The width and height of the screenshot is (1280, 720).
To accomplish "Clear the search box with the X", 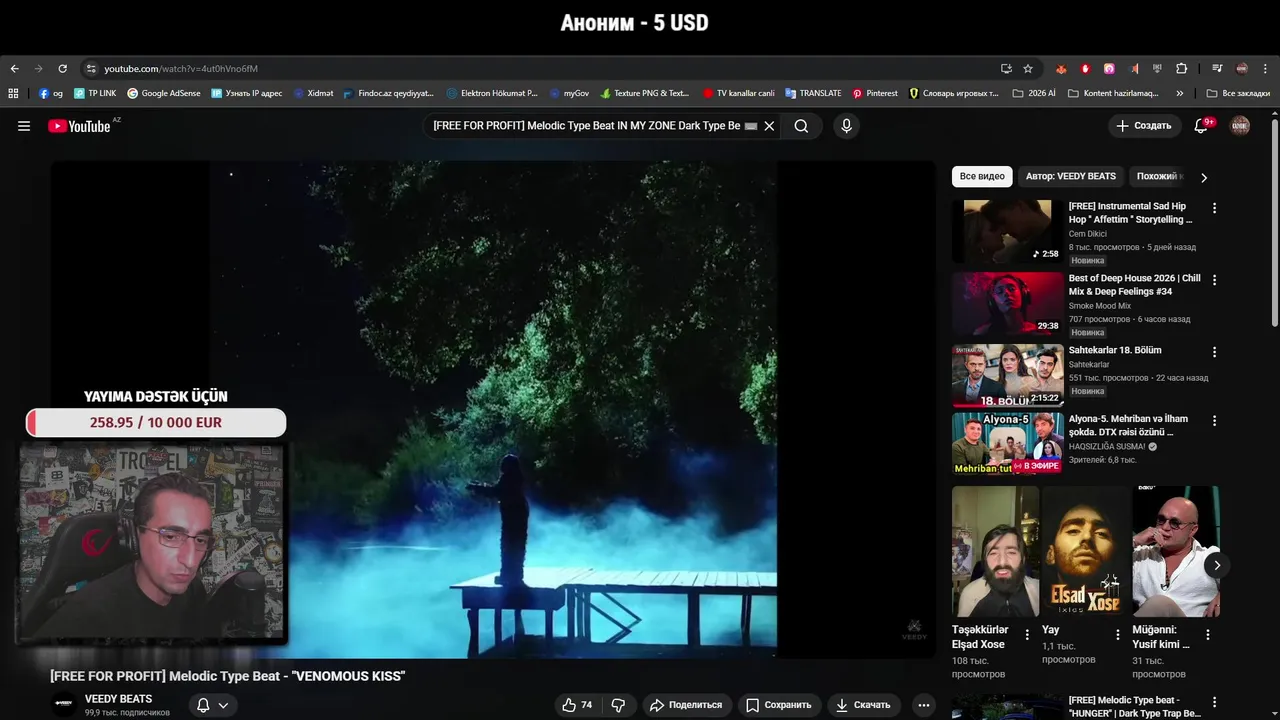I will [x=769, y=126].
